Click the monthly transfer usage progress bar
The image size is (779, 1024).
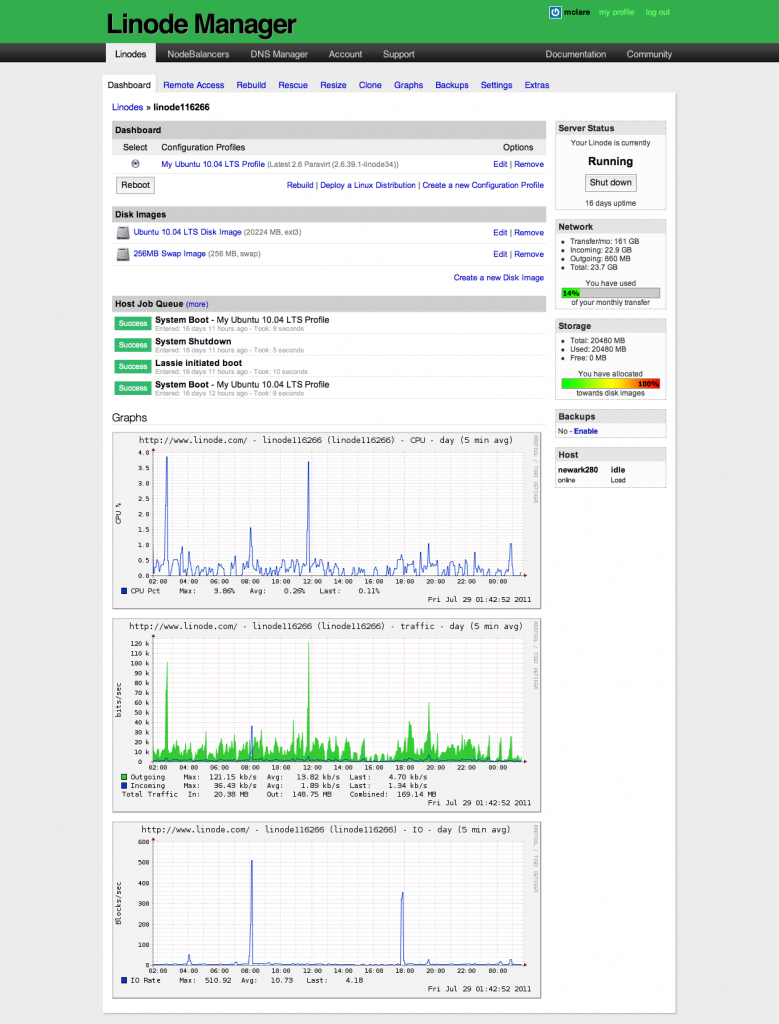(610, 293)
